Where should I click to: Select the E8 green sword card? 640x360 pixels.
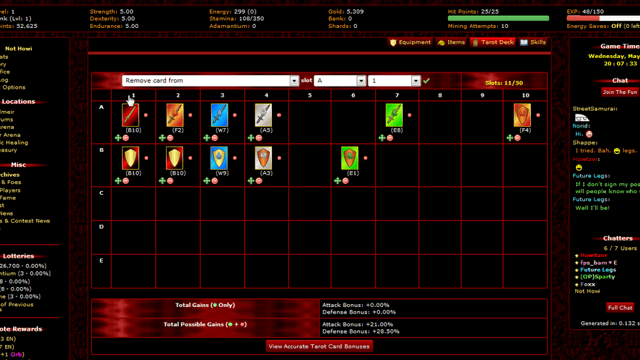(x=394, y=115)
